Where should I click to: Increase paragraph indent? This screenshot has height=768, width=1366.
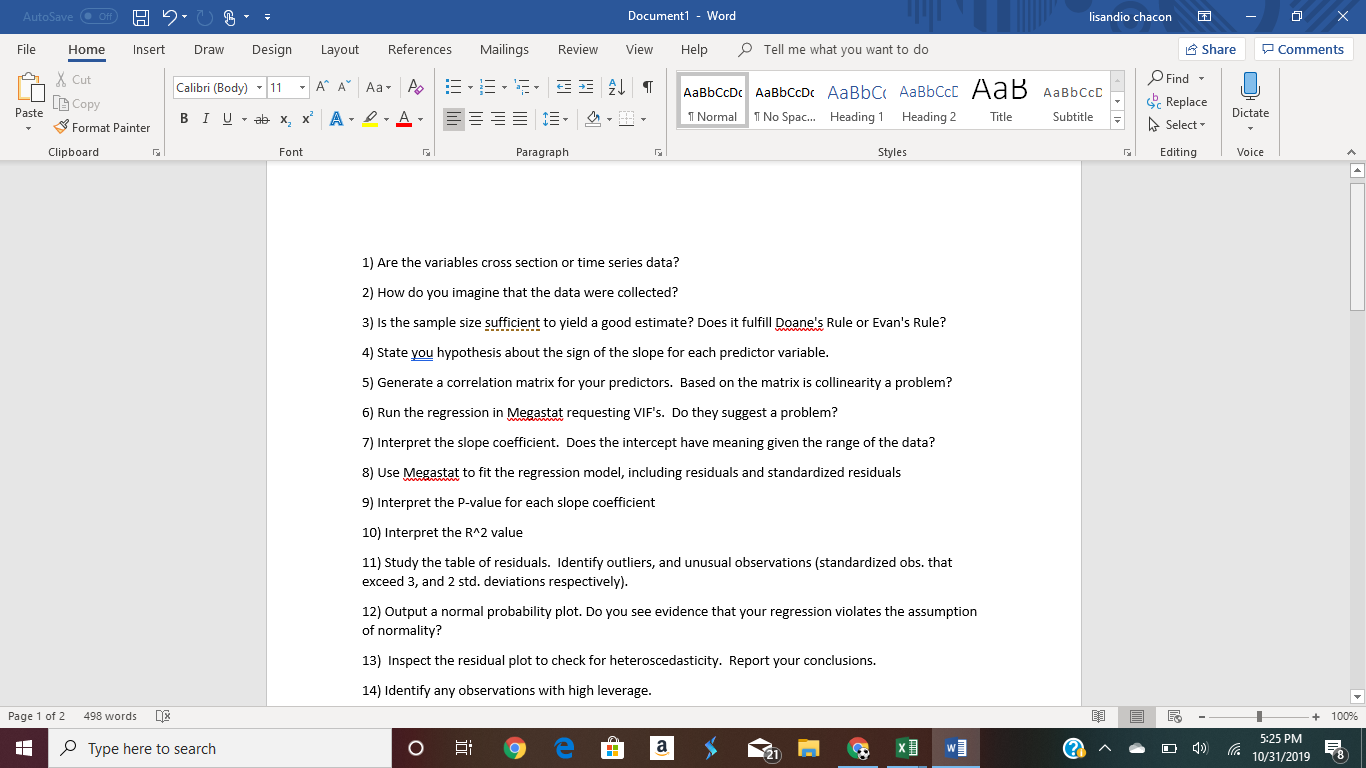click(585, 88)
